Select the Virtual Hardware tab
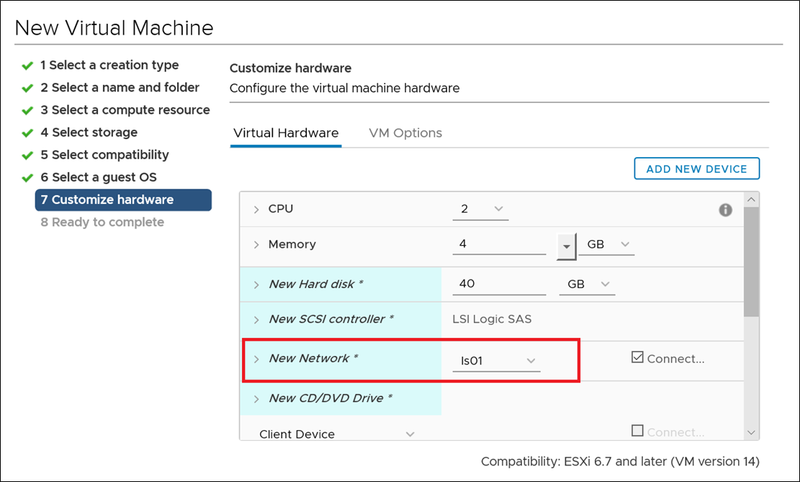The height and width of the screenshot is (482, 800). tap(286, 133)
